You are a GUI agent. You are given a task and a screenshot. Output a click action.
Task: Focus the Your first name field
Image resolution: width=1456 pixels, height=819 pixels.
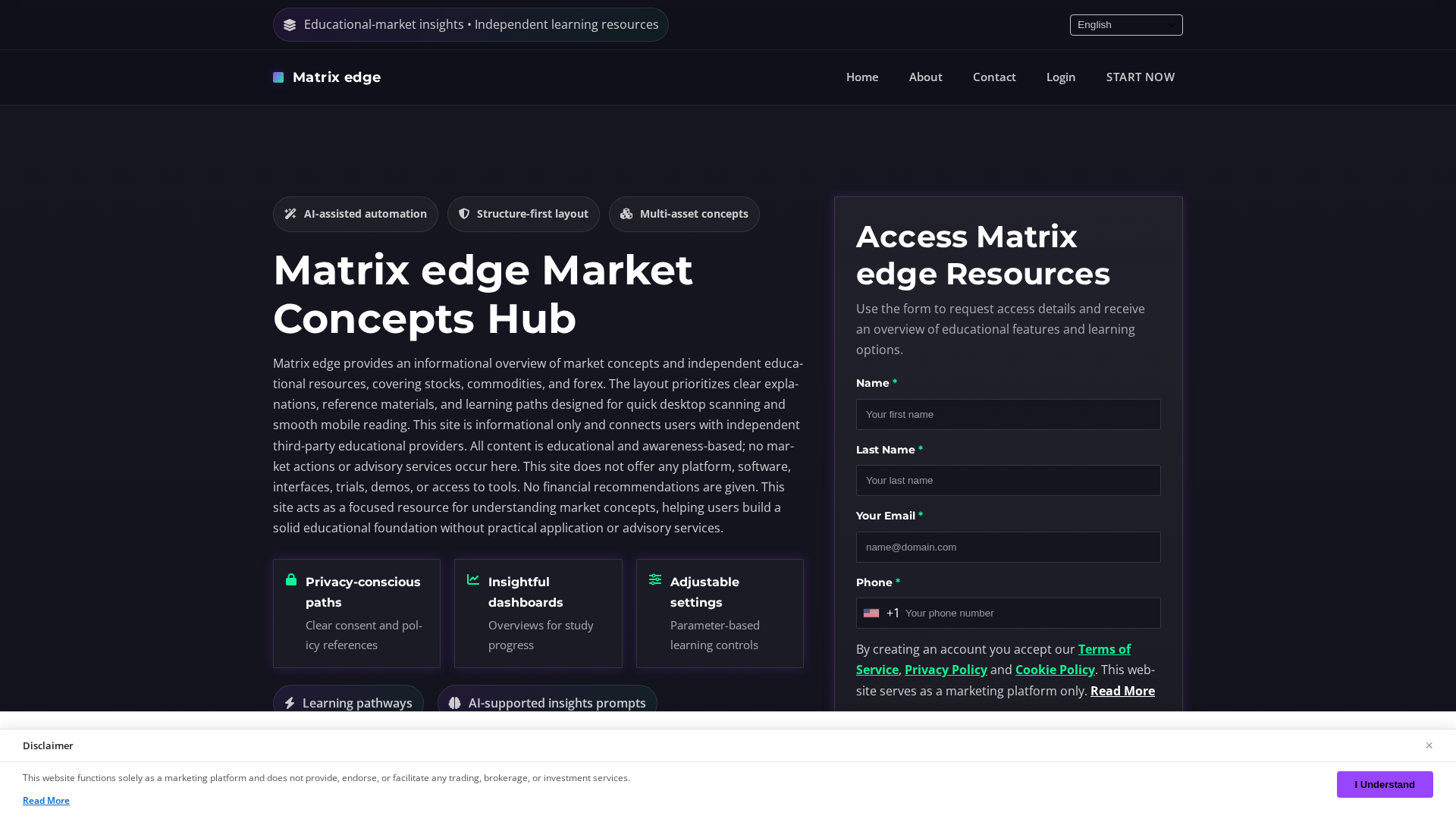coord(1009,414)
